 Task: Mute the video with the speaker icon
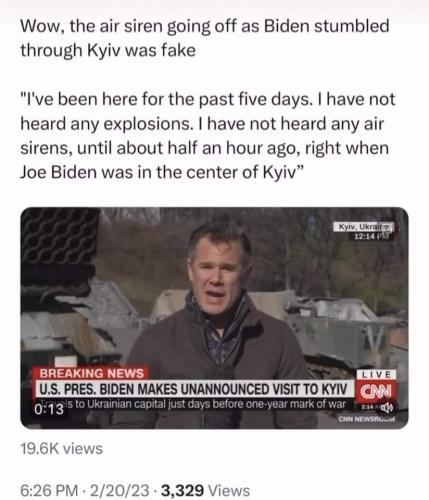click(387, 407)
